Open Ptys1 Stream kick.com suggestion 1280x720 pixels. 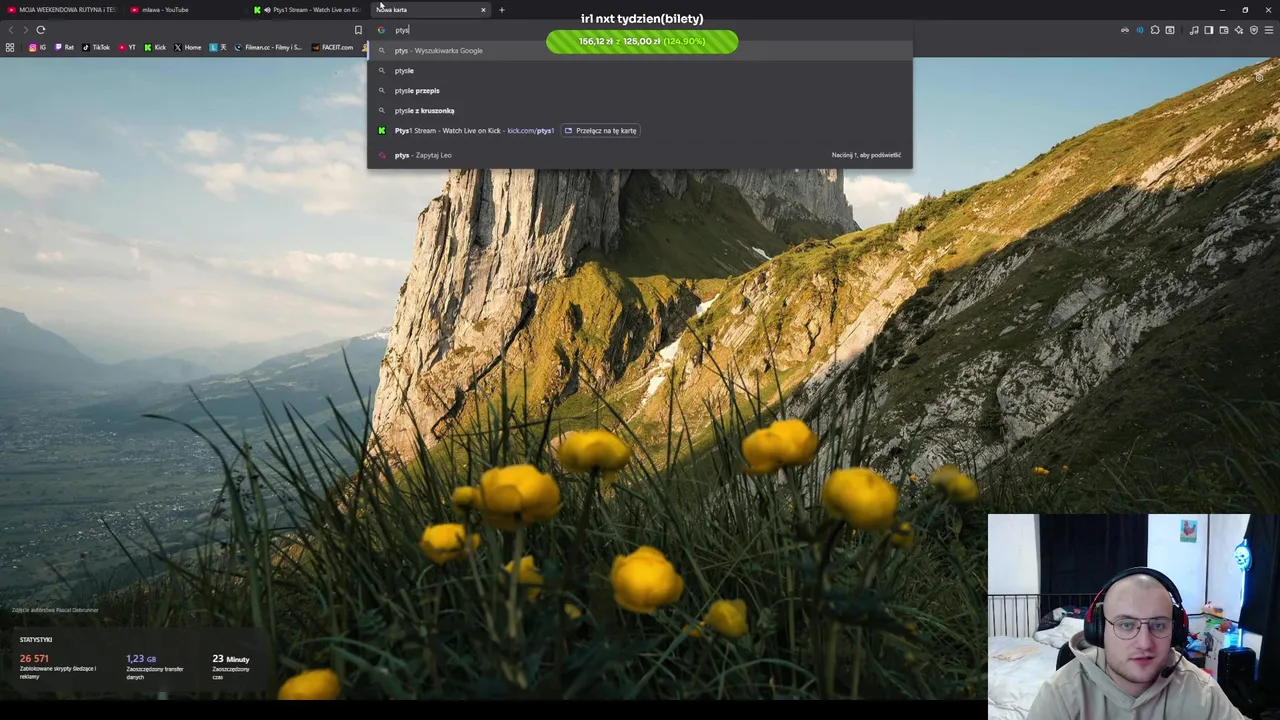(640, 130)
